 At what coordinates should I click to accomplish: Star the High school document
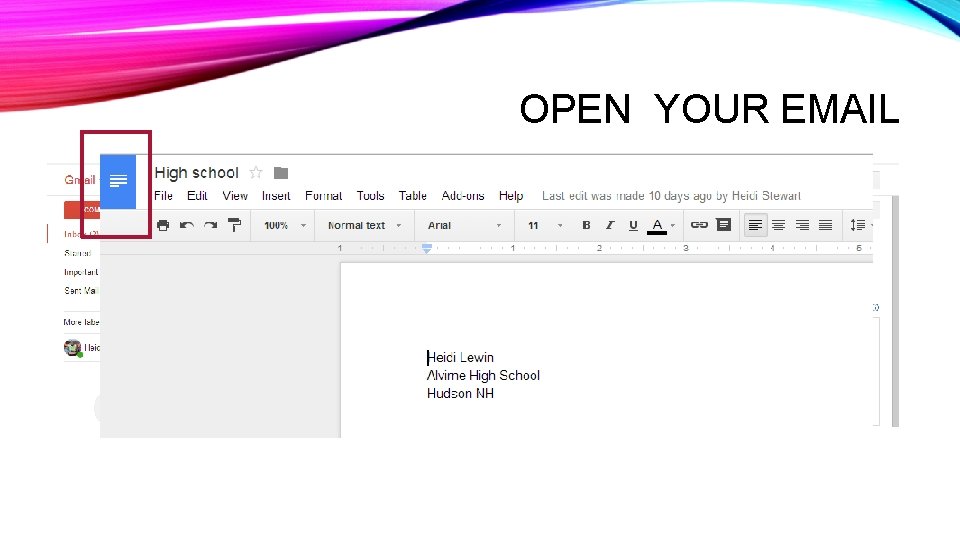(256, 173)
